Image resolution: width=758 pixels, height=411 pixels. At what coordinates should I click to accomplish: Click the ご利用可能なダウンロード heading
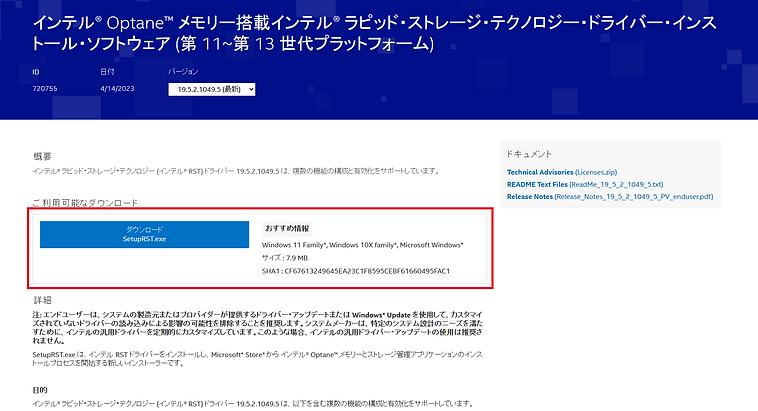coord(85,203)
